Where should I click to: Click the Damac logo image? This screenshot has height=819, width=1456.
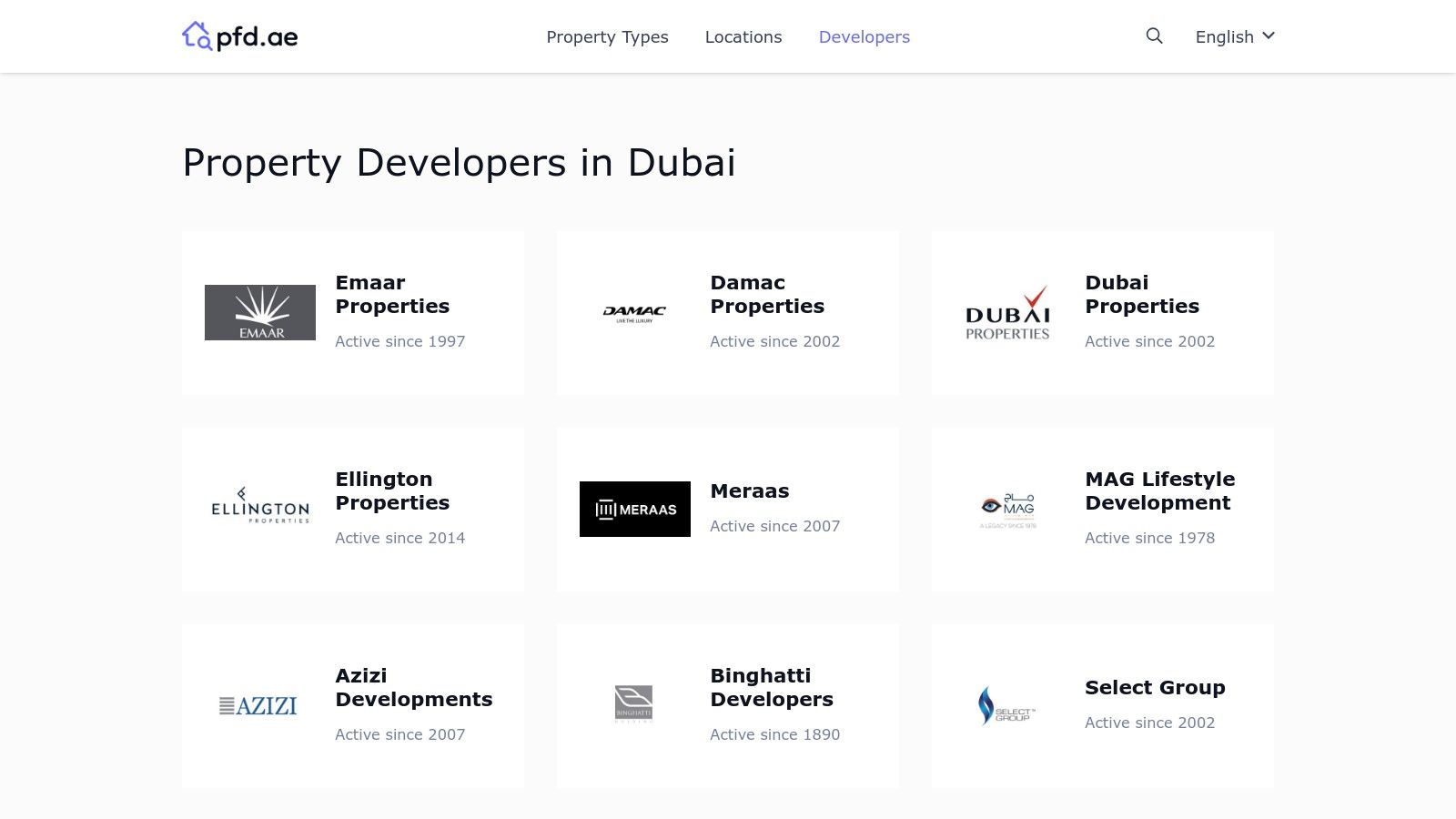[635, 312]
